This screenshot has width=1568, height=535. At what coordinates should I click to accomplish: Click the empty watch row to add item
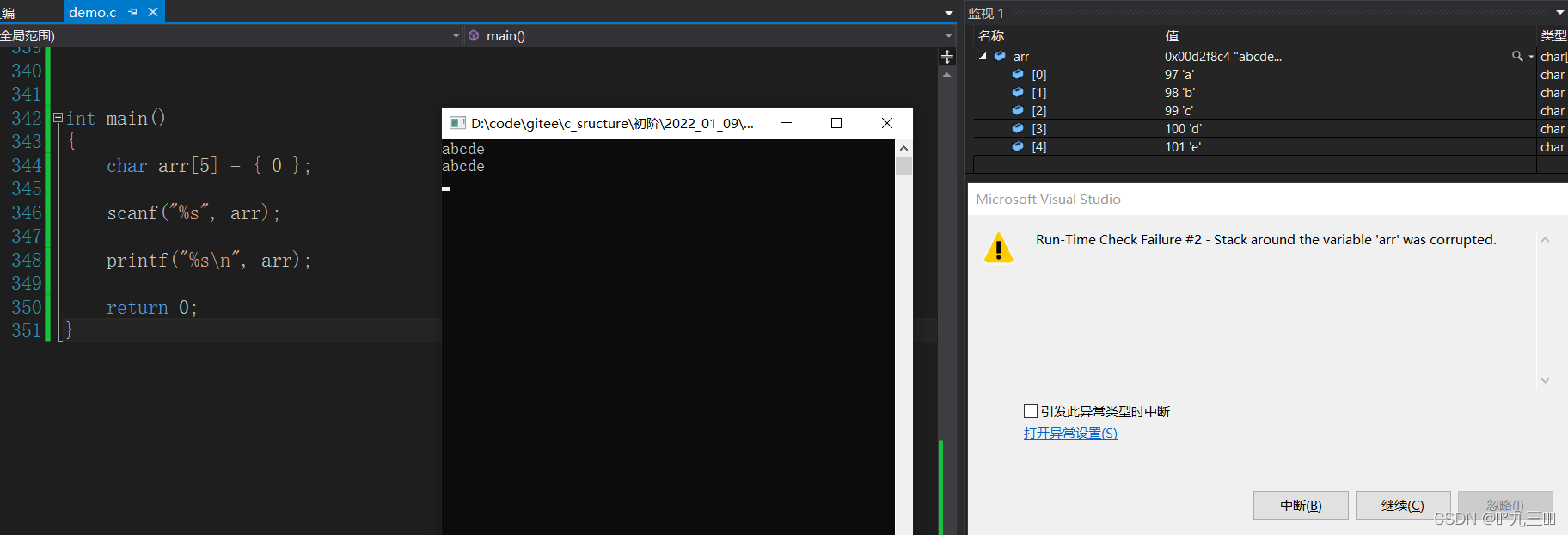[1066, 164]
